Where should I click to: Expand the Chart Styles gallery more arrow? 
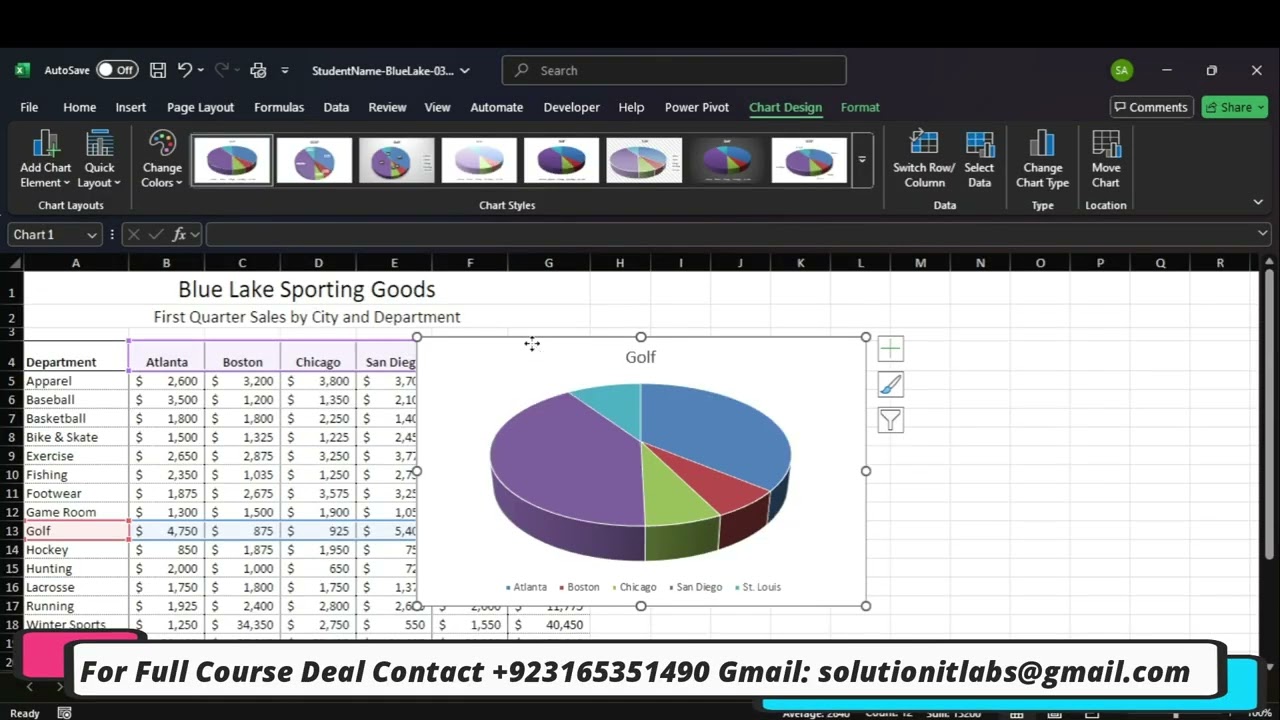[x=862, y=160]
